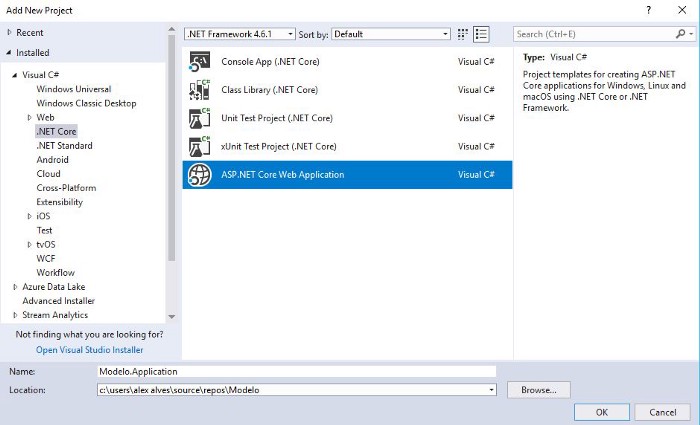Select Console App (.NET Core) template
Screen dimensions: 700x425
click(x=347, y=62)
